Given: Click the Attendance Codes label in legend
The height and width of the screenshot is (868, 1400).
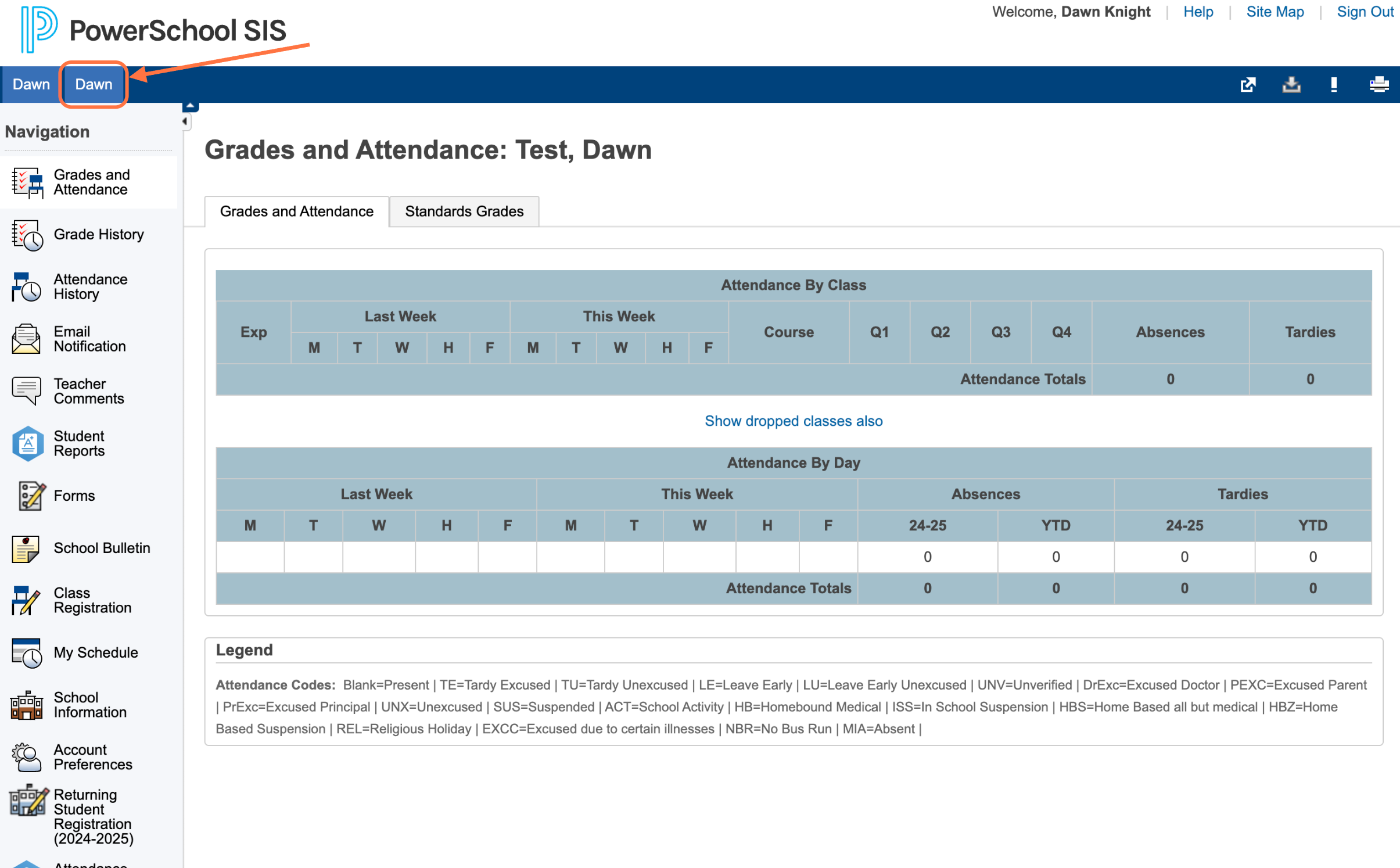Looking at the screenshot, I should point(275,685).
